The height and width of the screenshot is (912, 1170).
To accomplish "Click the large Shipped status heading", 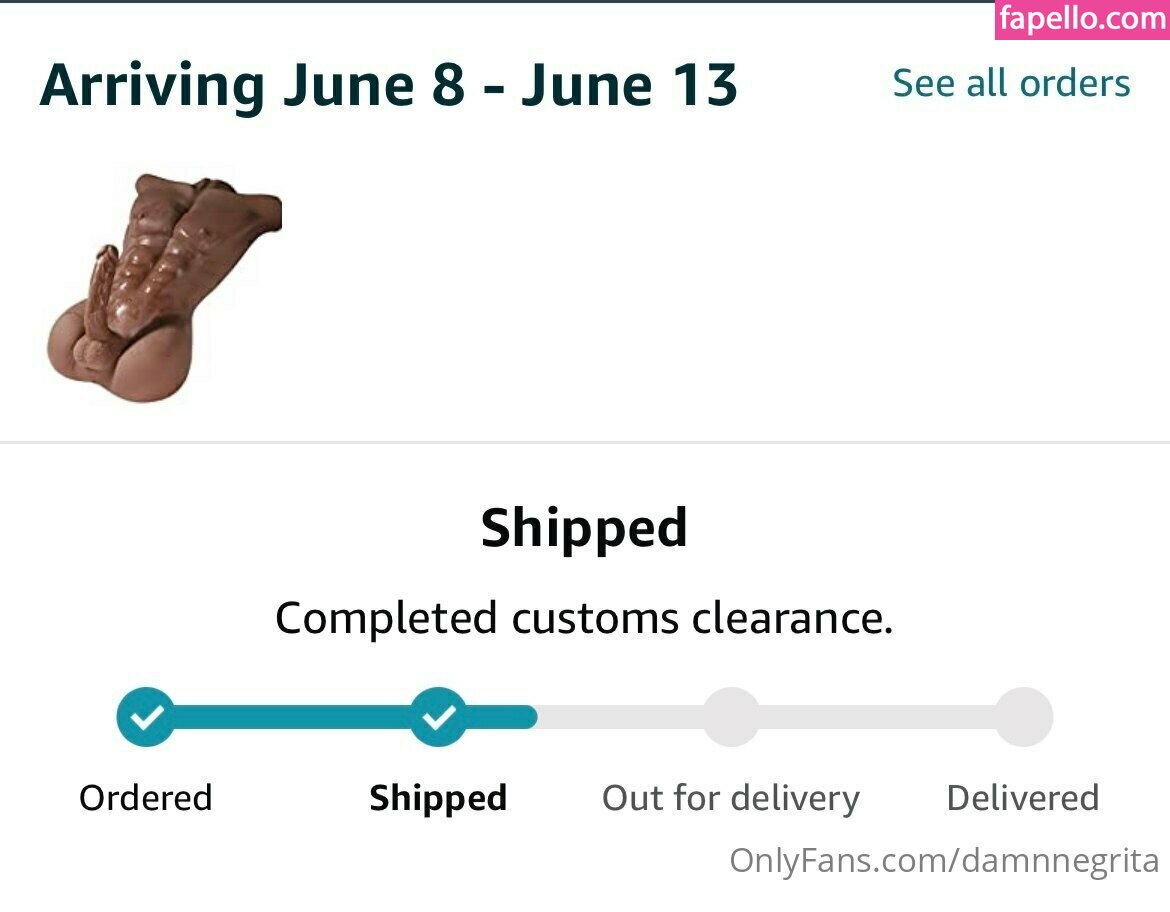I will tap(584, 528).
